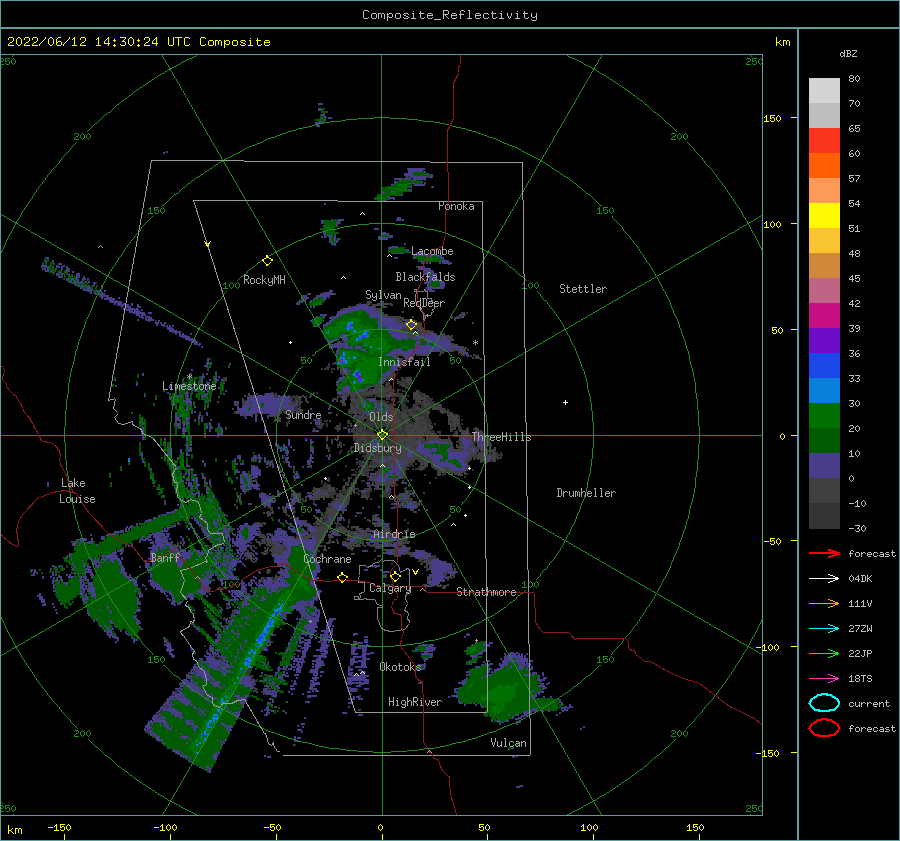
Task: Pick the bright green 20 dBZ swatch
Action: coord(824,415)
